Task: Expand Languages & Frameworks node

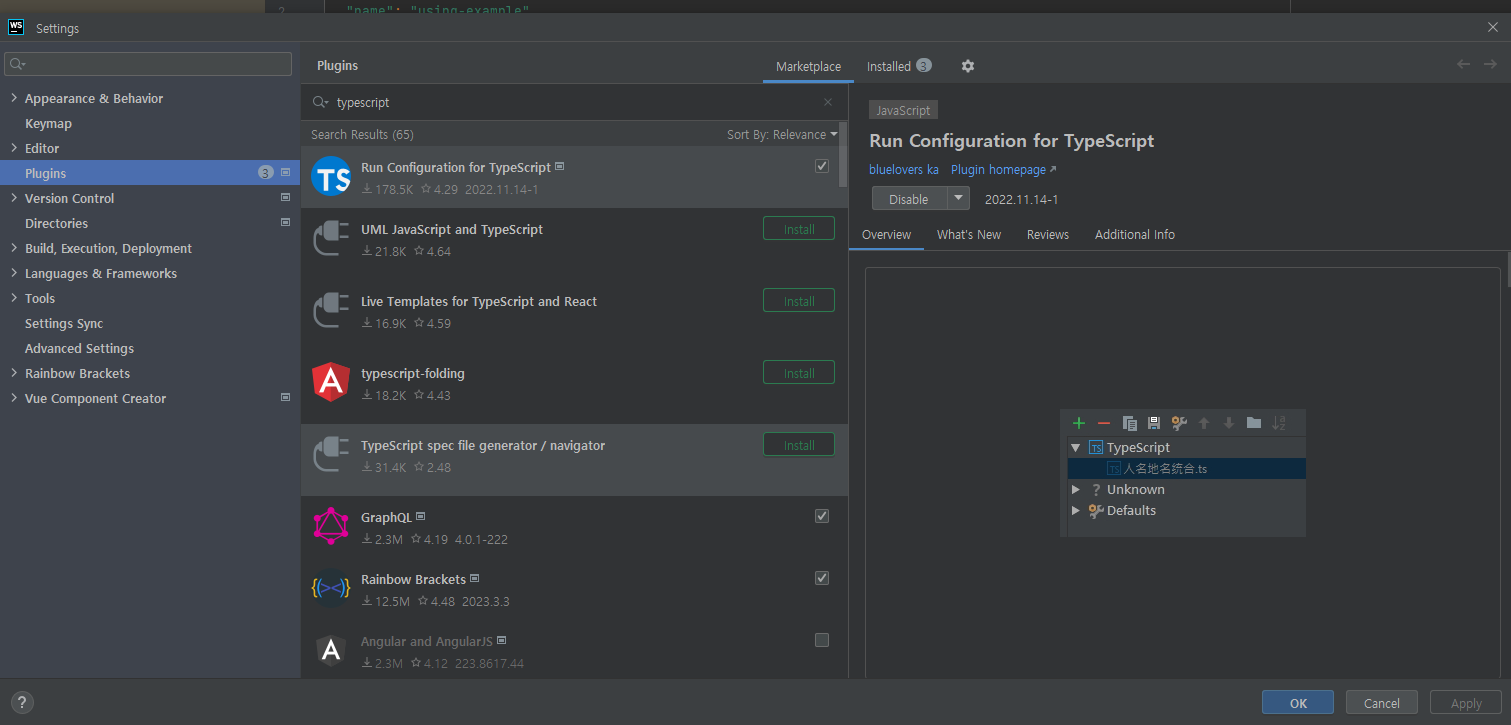Action: pyautogui.click(x=14, y=273)
